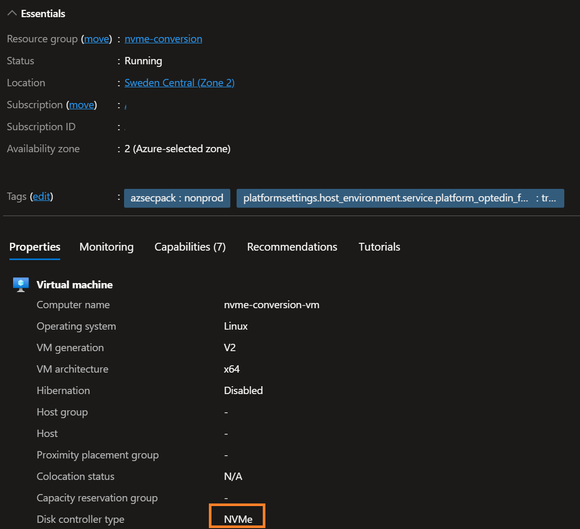Open the Capabilities (7) tab

(x=190, y=247)
